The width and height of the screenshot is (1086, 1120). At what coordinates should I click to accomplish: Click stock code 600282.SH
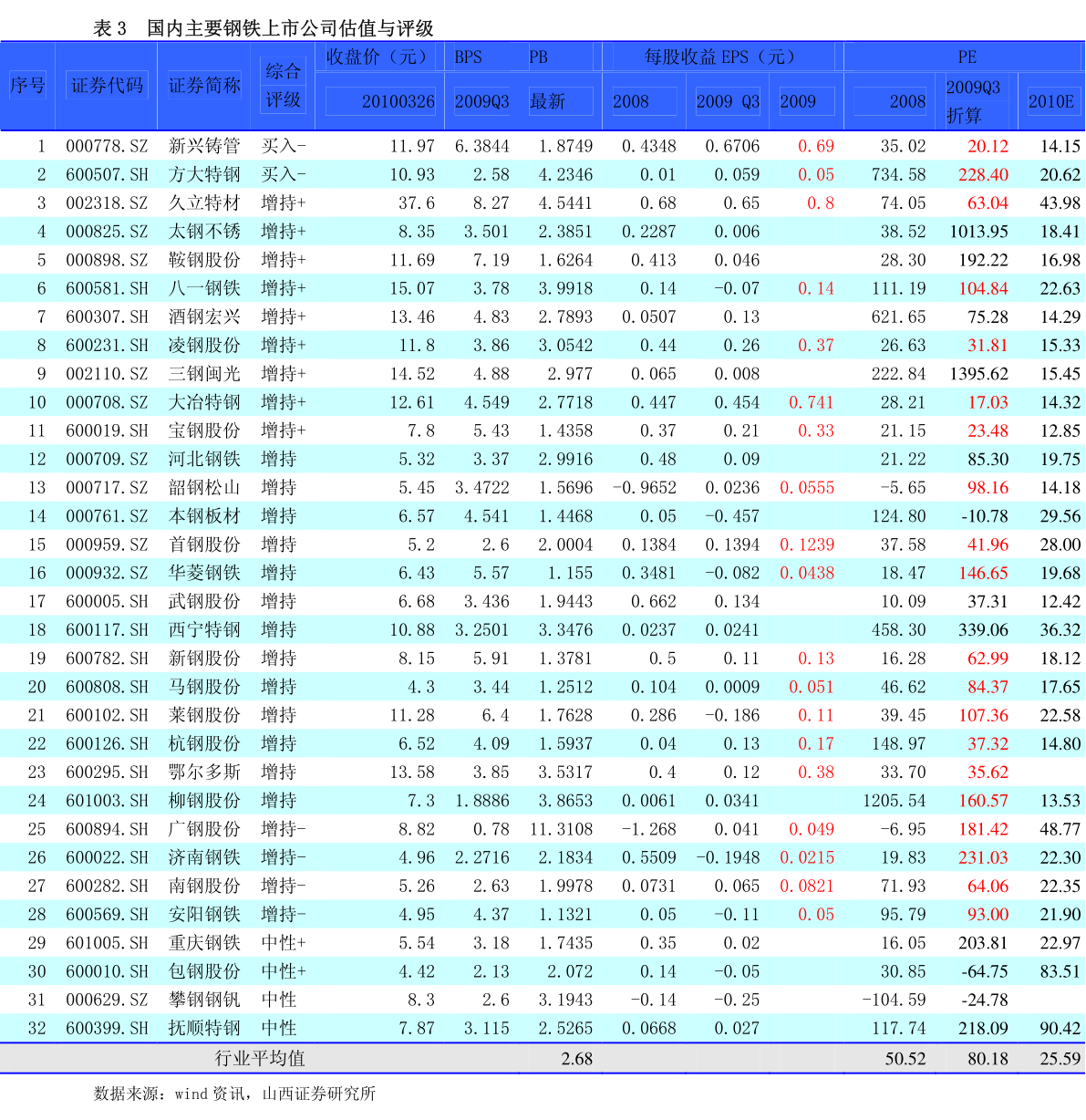(107, 886)
